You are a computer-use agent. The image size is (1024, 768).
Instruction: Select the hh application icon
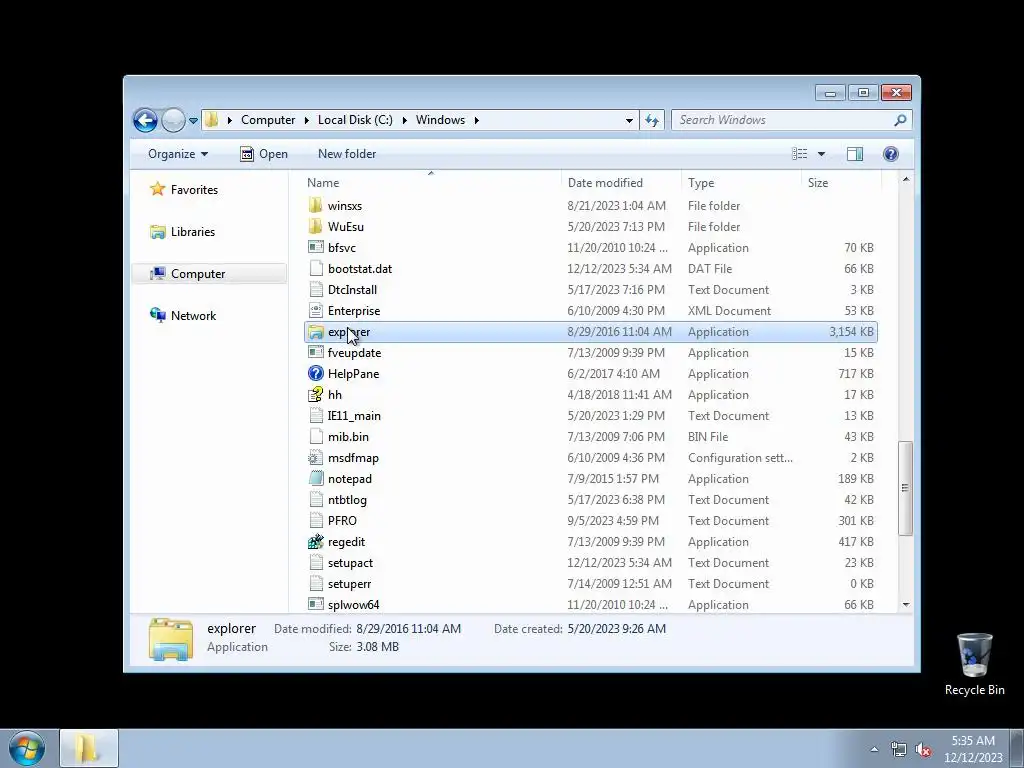tap(315, 394)
